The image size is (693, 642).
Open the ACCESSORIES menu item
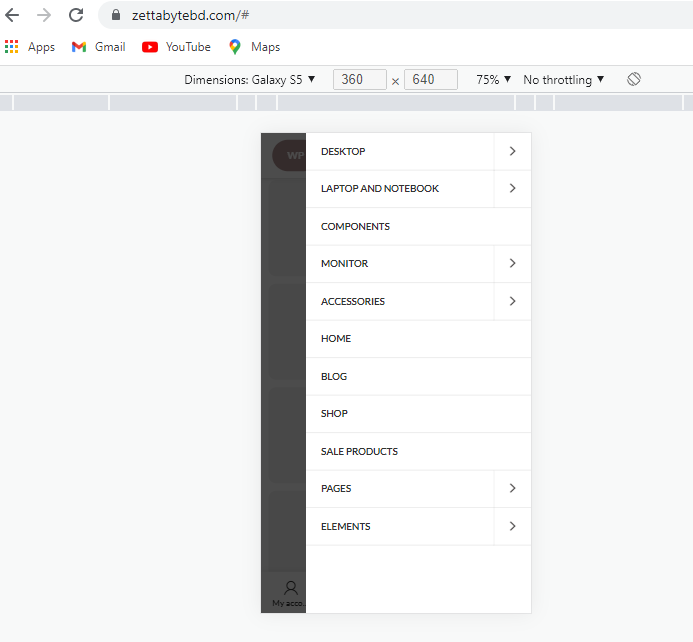click(400, 301)
